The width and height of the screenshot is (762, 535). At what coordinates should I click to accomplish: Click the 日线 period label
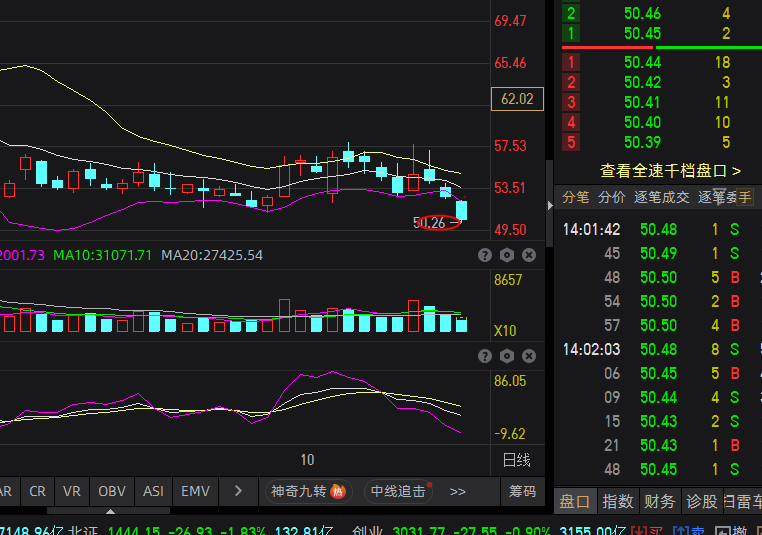pyautogui.click(x=516, y=460)
